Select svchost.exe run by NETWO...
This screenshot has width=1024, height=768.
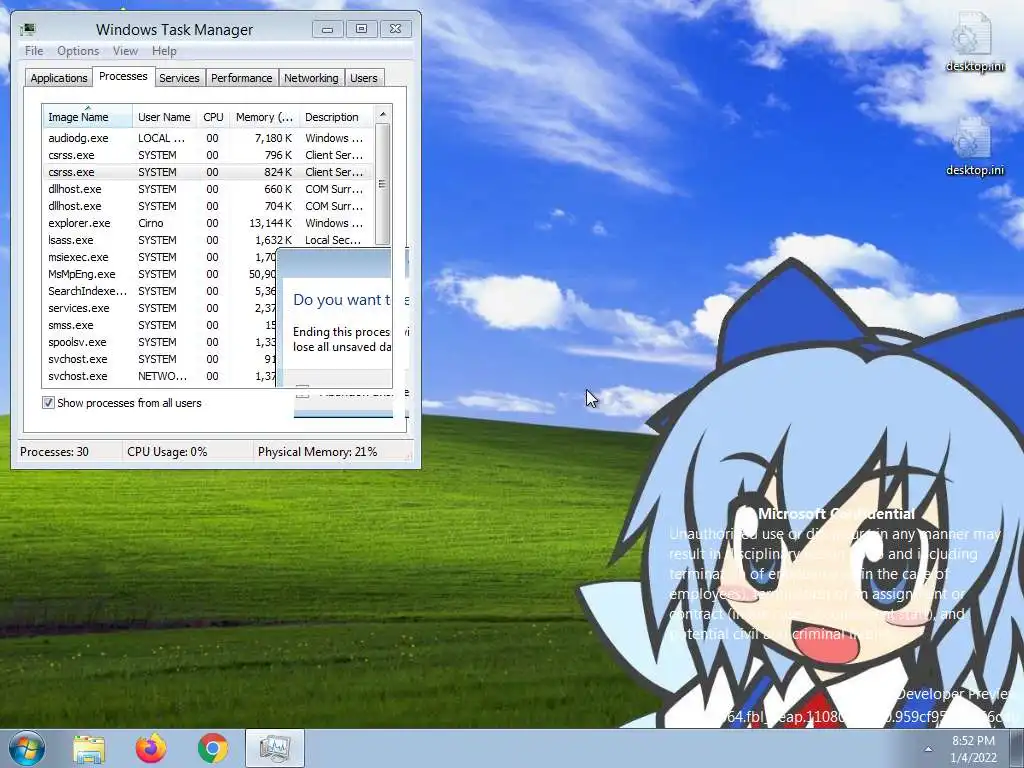click(x=159, y=376)
